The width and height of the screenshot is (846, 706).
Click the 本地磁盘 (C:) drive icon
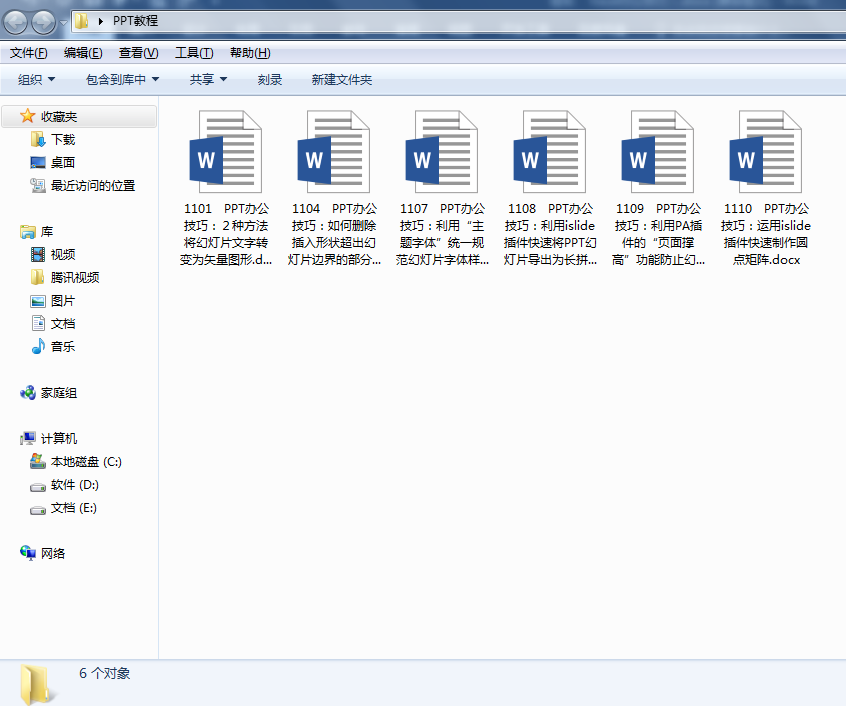[x=38, y=461]
